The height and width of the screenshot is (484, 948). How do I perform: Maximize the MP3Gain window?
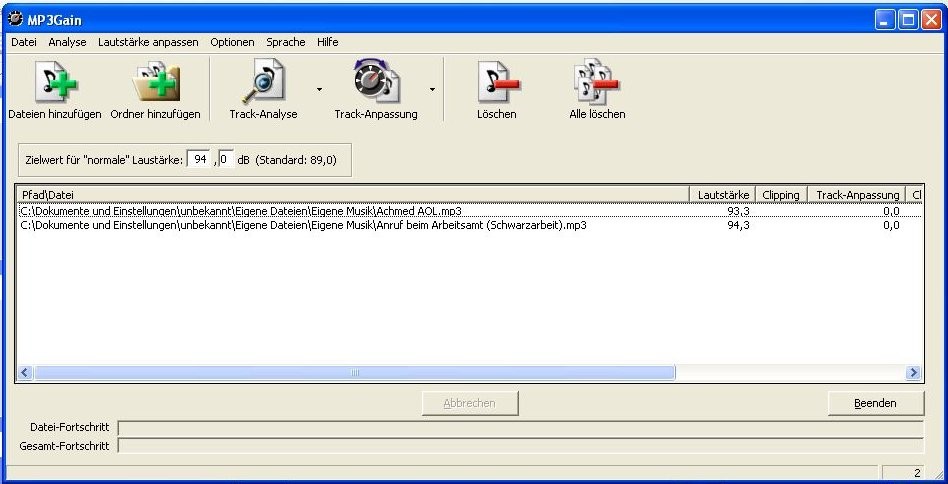pos(908,20)
